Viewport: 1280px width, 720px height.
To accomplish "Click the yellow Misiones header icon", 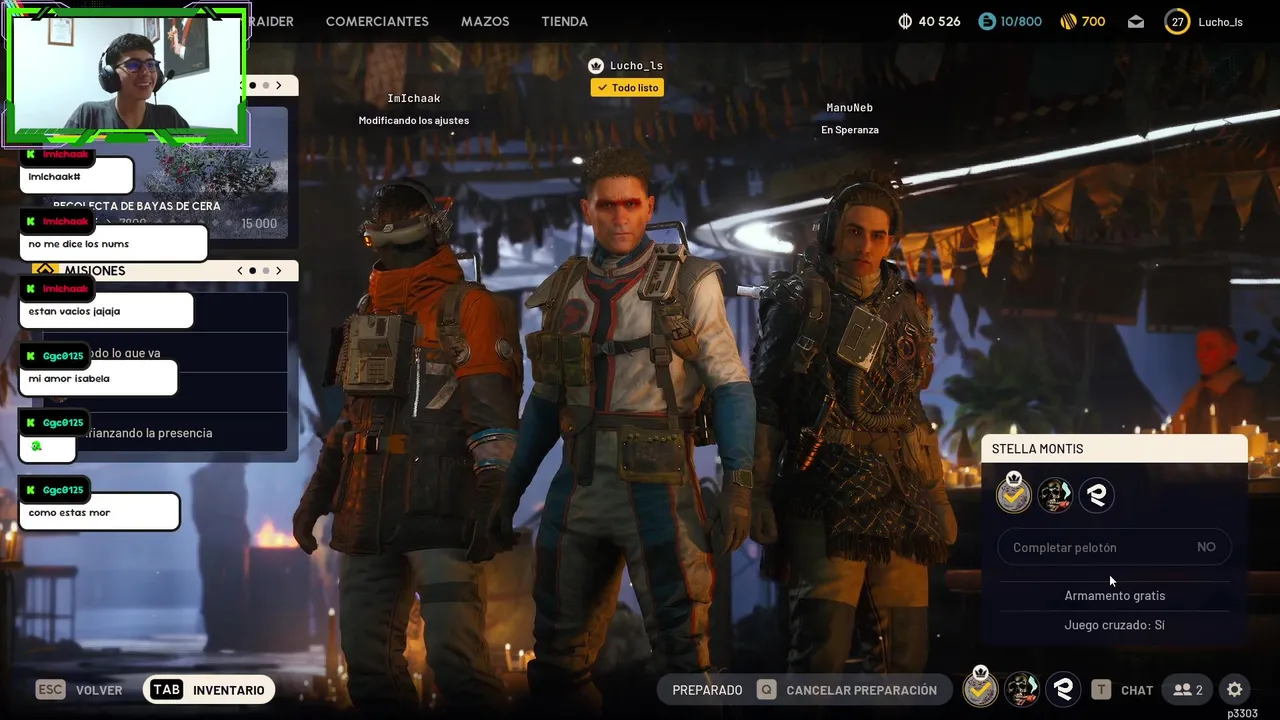I will pyautogui.click(x=44, y=270).
